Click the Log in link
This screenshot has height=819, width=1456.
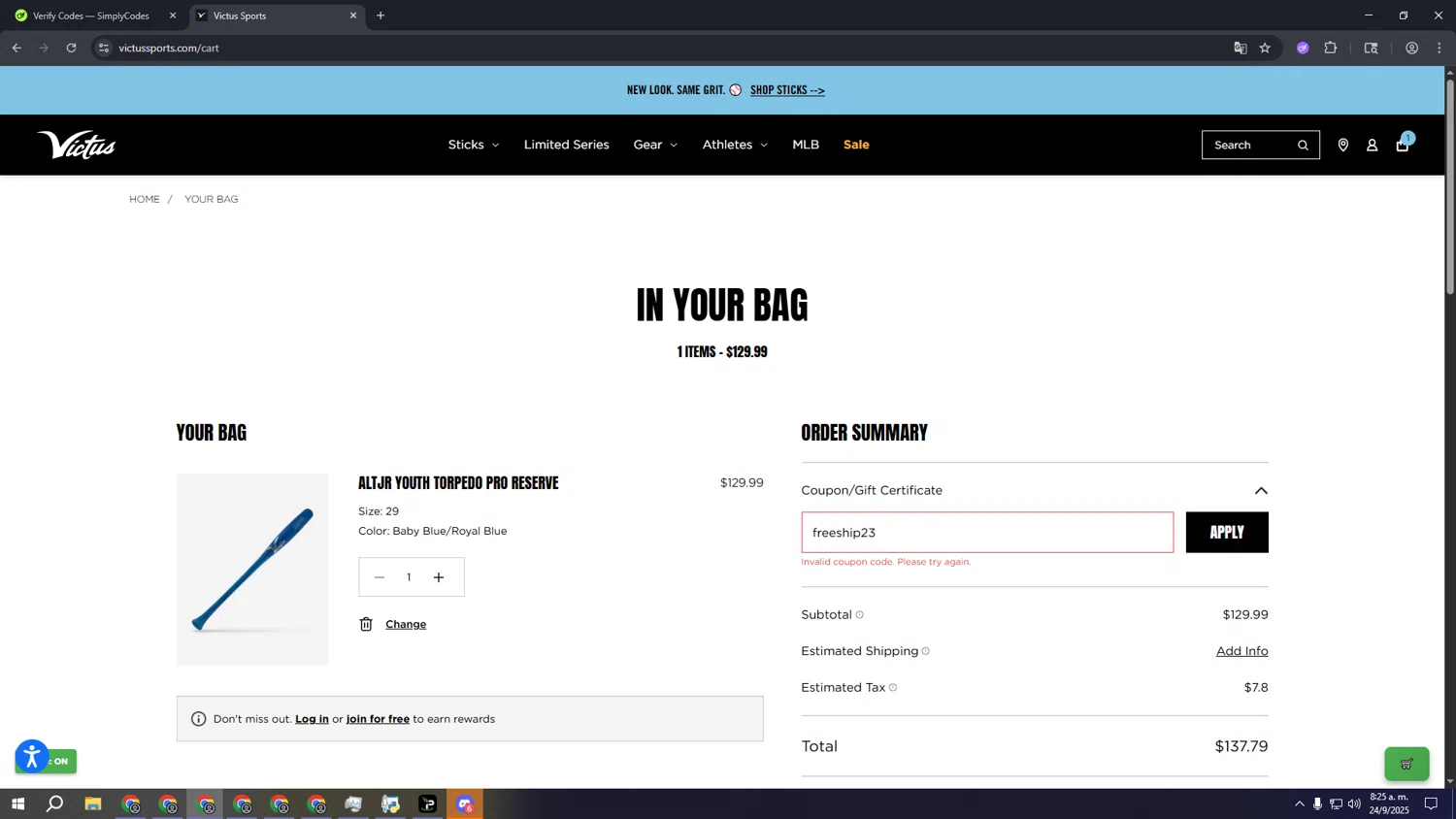[x=312, y=719]
